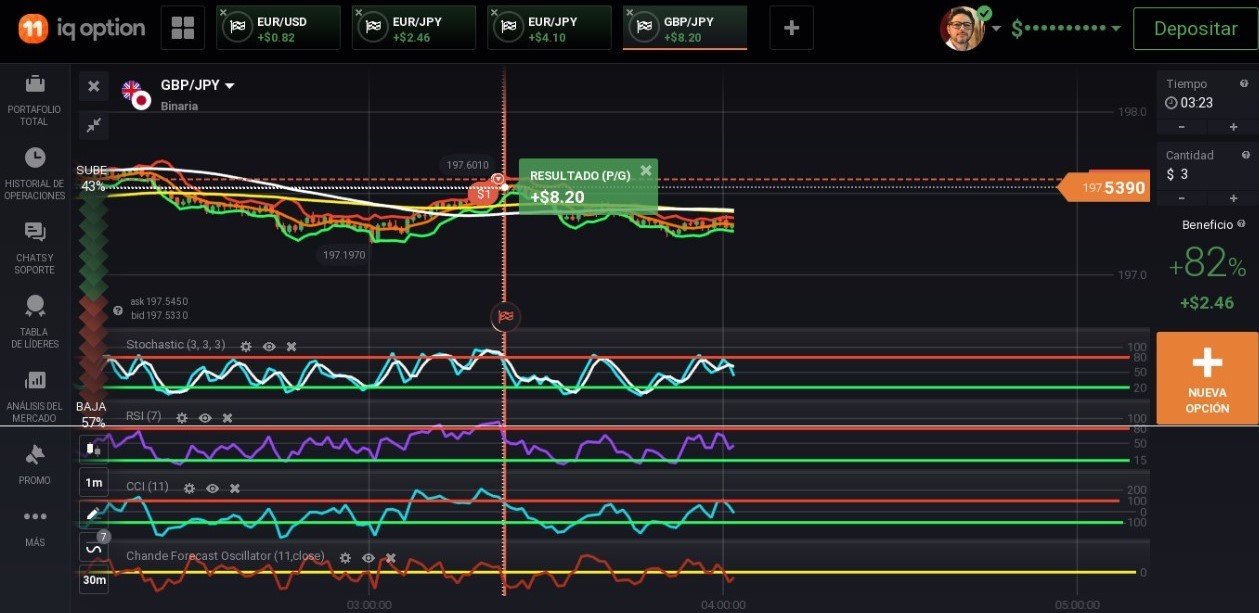Screen dimensions: 1259x613
Task: Switch to the EUR/USD +$0.82 tab
Action: click(x=278, y=28)
